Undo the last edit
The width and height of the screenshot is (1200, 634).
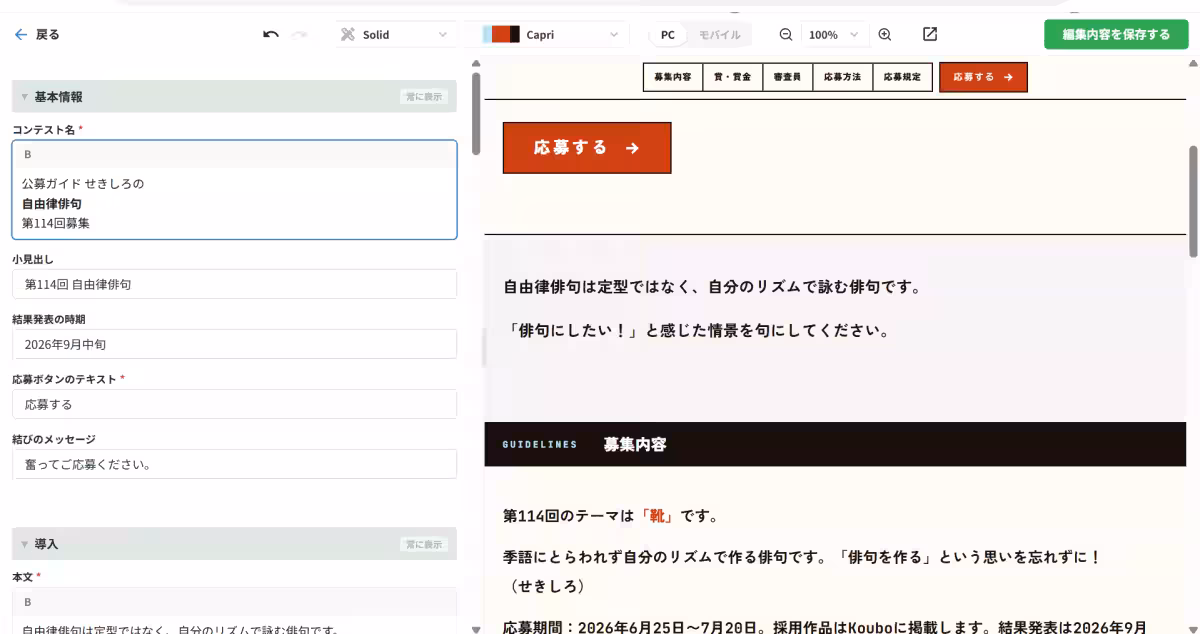(x=270, y=34)
